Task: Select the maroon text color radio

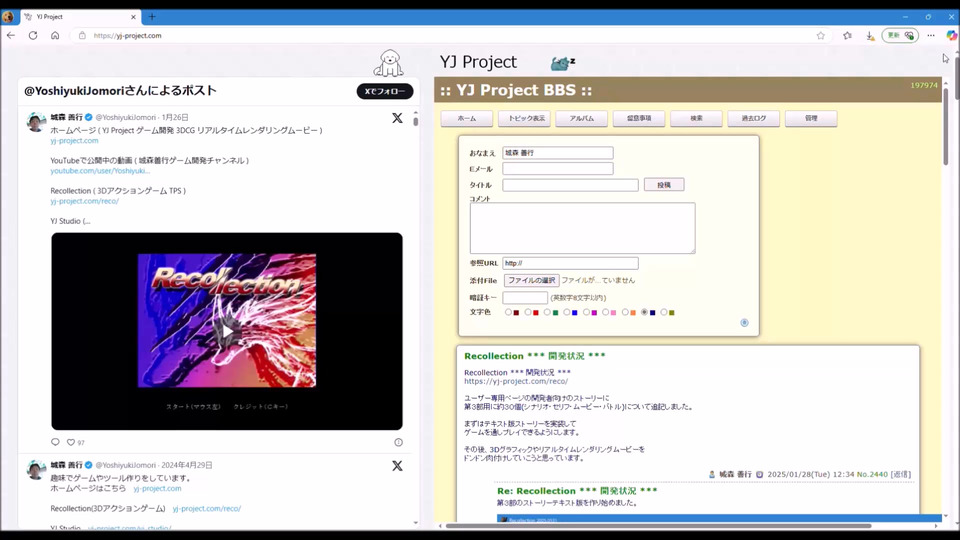Action: pos(508,312)
